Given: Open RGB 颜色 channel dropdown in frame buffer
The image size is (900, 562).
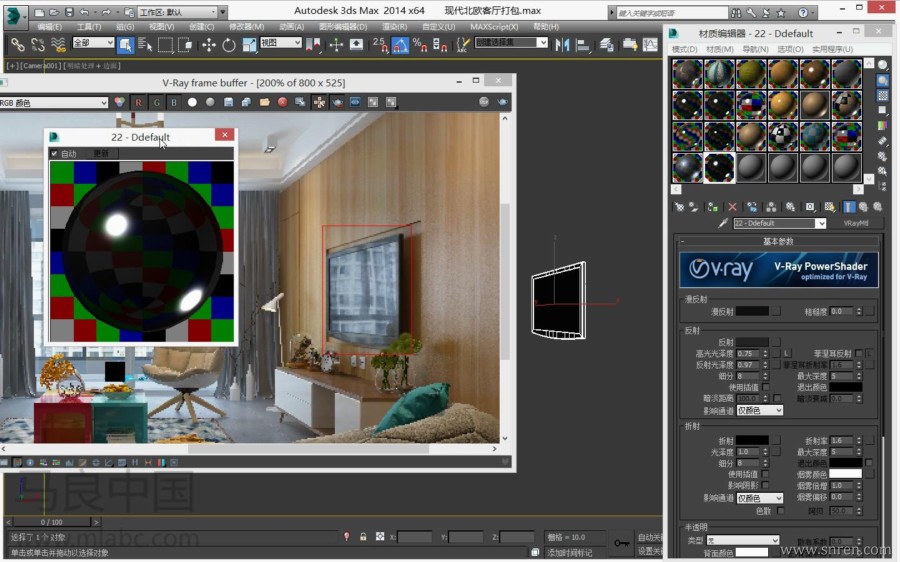Looking at the screenshot, I should click(x=54, y=103).
